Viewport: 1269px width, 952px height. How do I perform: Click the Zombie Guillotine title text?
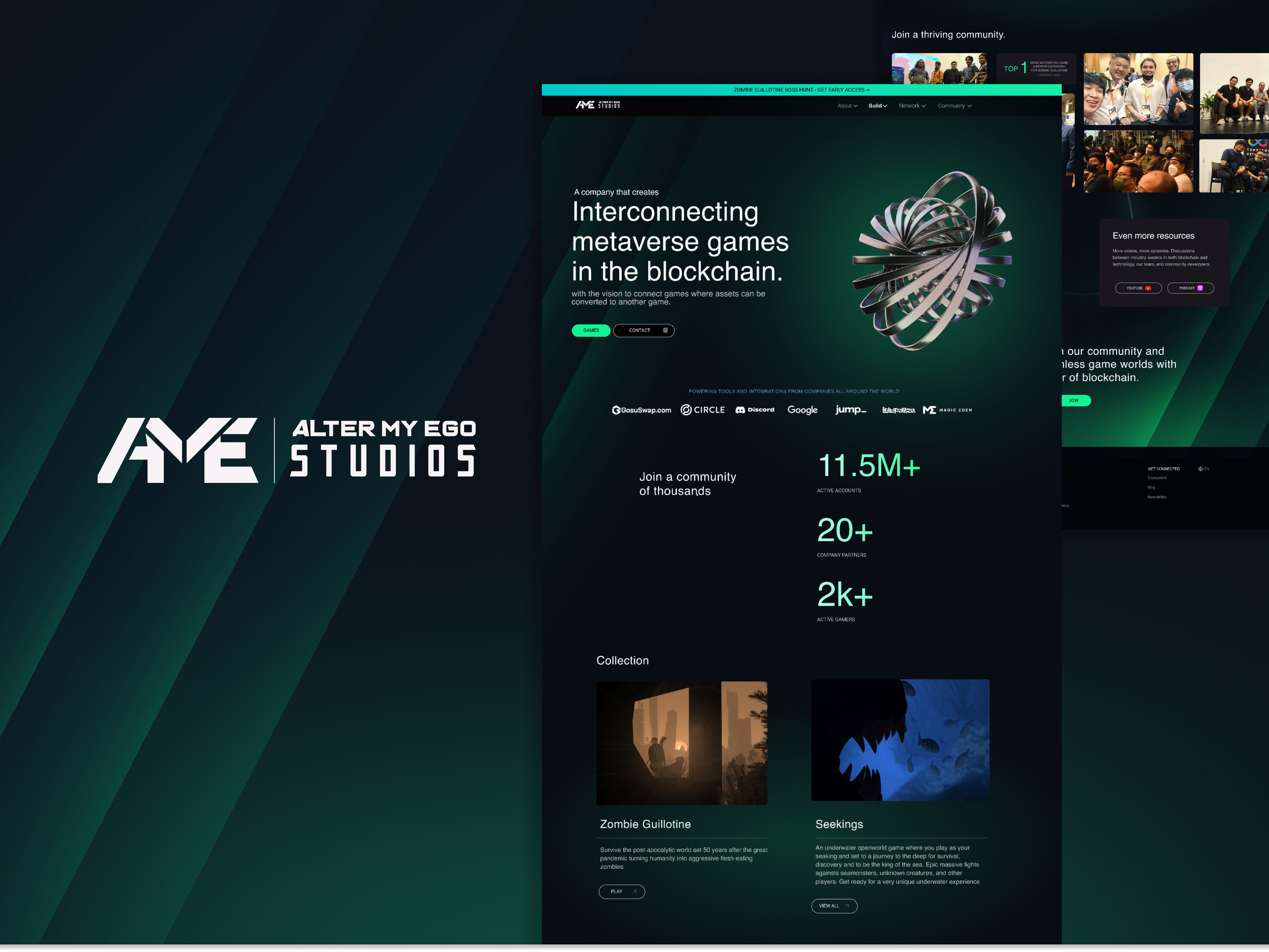point(645,824)
